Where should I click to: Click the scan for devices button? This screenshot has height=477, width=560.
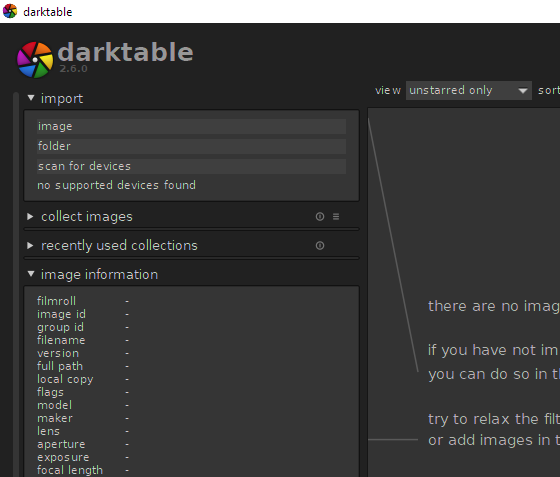click(191, 166)
